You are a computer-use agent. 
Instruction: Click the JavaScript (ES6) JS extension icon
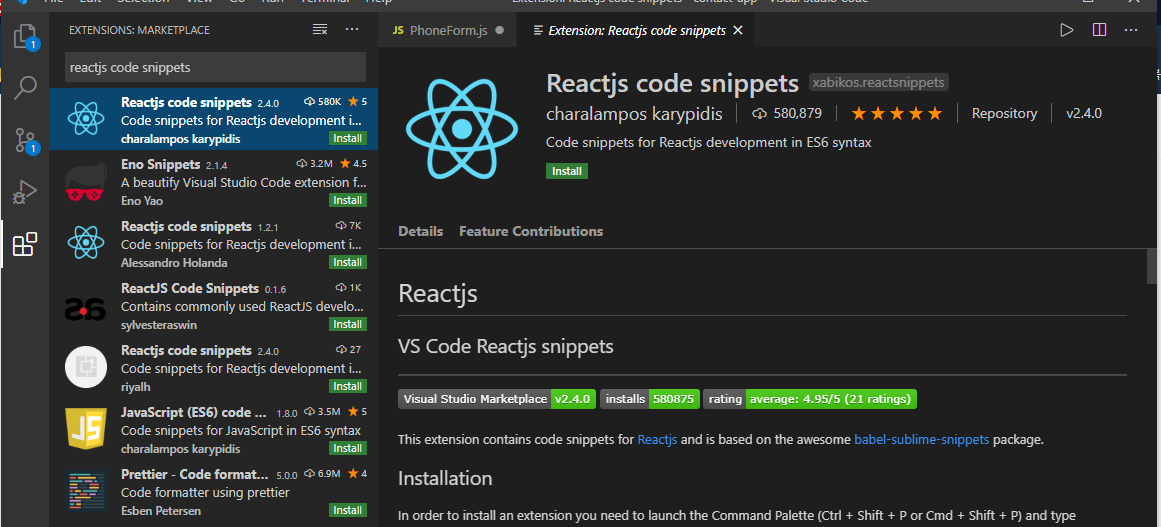pos(86,429)
